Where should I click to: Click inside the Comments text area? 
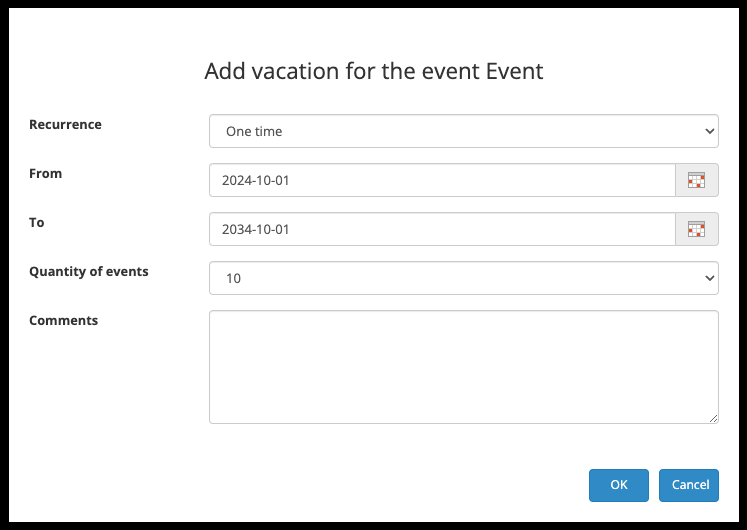463,366
